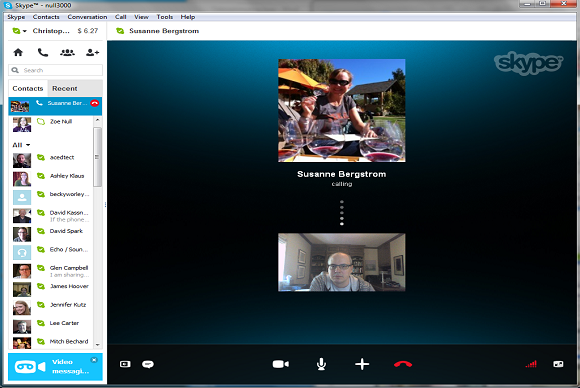Show the instant message chat icon
This screenshot has height=388, width=580.
pyautogui.click(x=148, y=364)
